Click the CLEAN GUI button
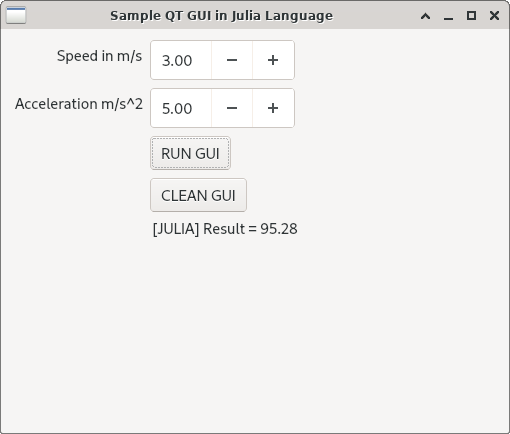 [x=198, y=195]
